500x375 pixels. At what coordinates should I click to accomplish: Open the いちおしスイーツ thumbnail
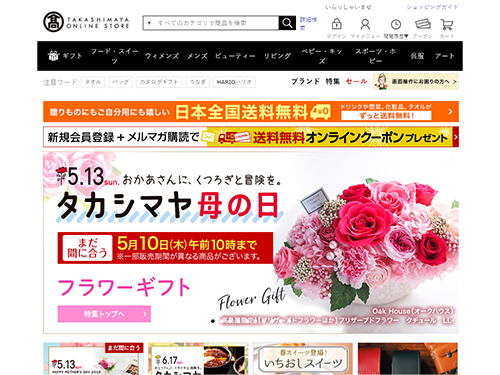pos(303,359)
